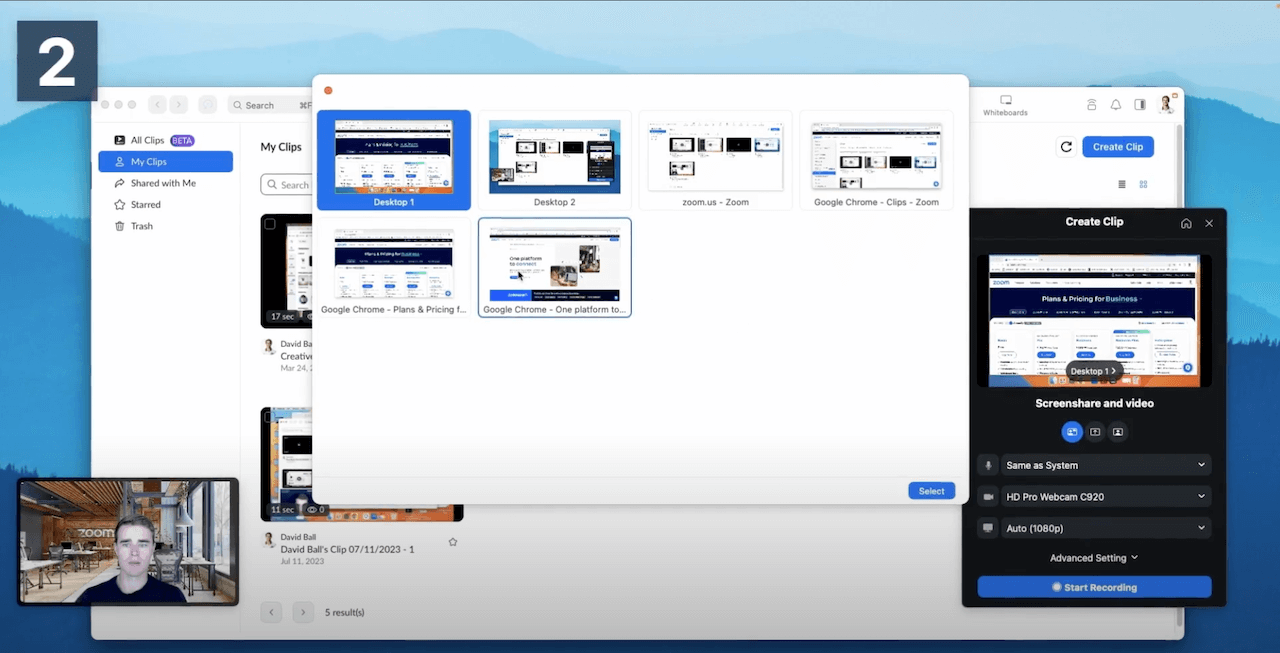Screen dimensions: 1280x653
Task: Click the refresh clips icon
Action: [1066, 147]
